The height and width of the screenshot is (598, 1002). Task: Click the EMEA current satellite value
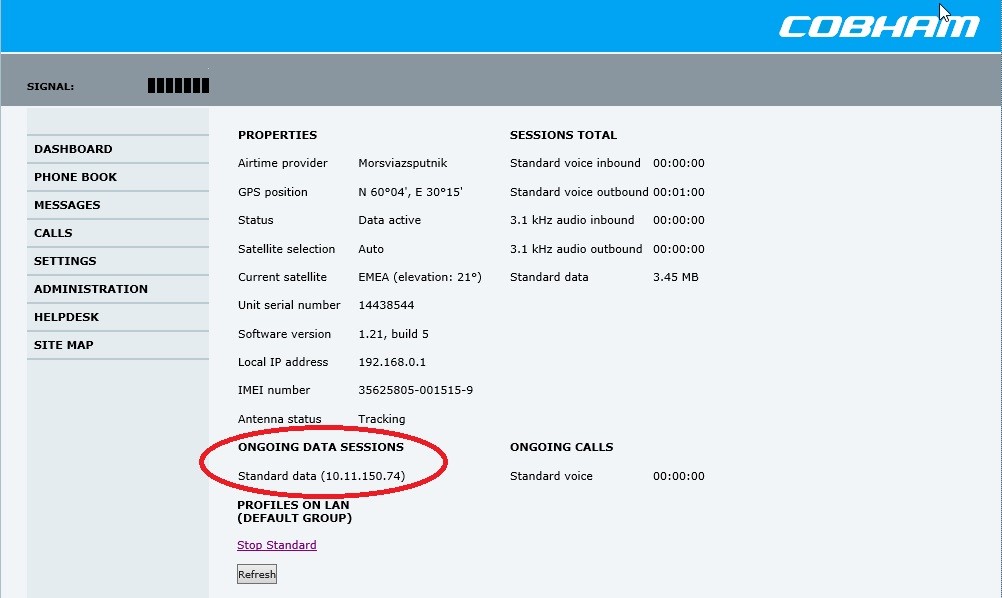[419, 277]
